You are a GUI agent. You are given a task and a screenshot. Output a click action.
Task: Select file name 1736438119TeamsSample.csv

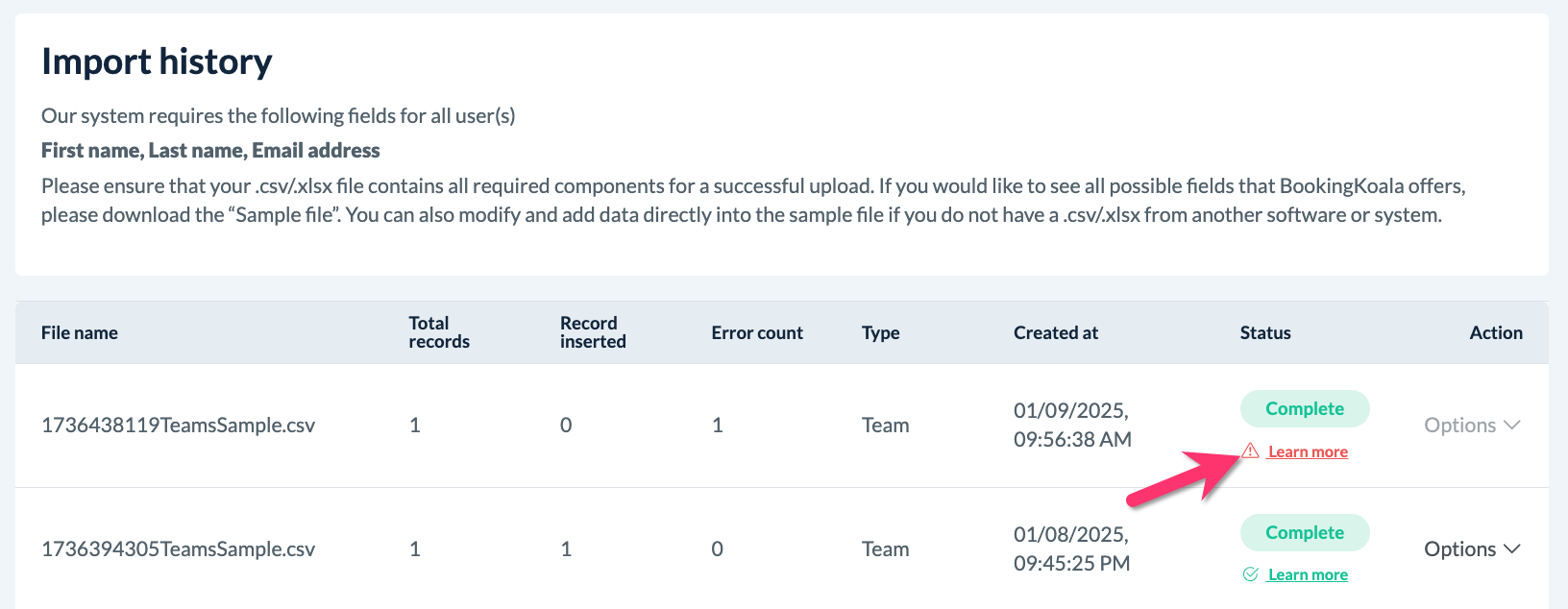pyautogui.click(x=178, y=425)
